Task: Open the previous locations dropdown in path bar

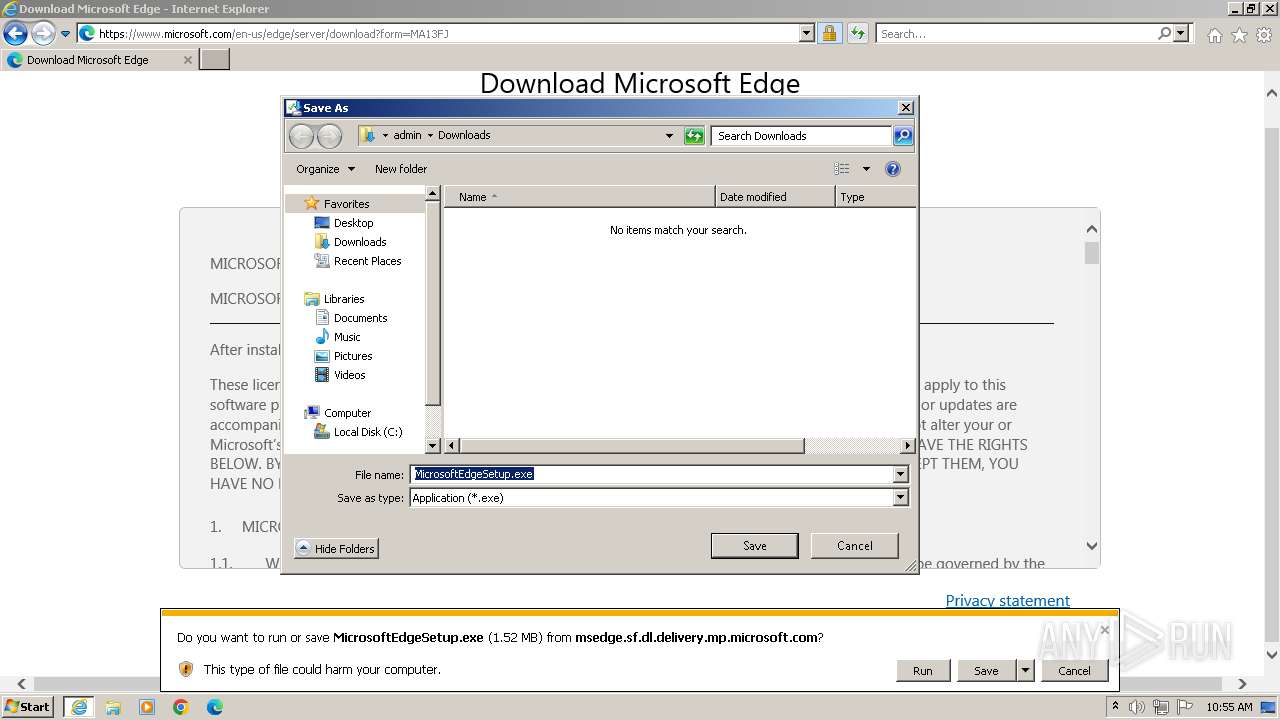Action: (669, 136)
